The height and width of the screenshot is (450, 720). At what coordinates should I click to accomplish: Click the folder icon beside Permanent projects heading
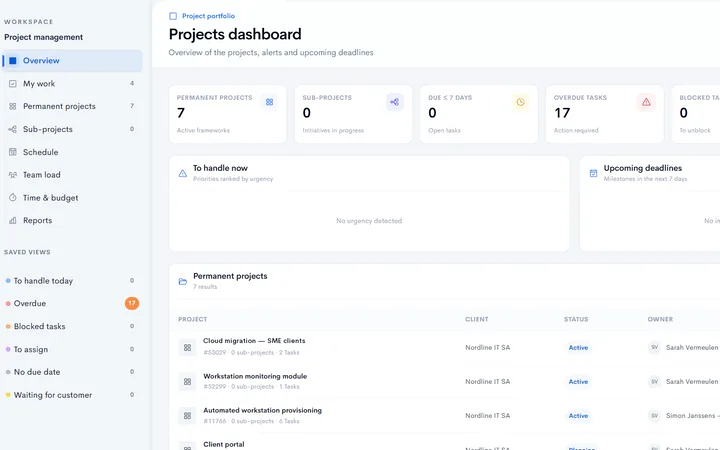pos(183,281)
